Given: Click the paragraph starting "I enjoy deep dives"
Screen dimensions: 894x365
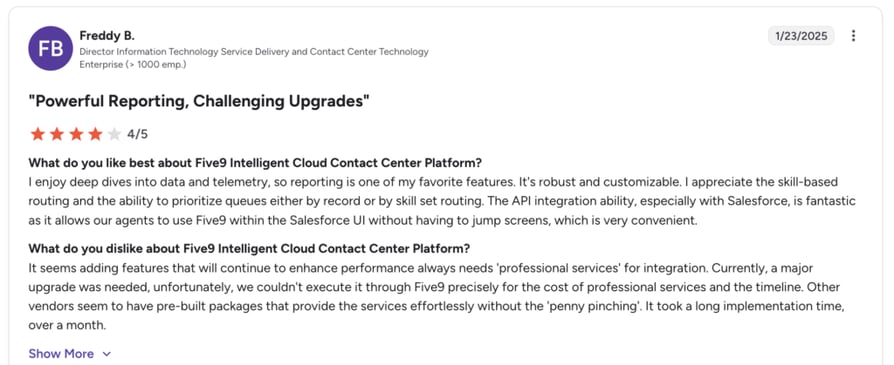Looking at the screenshot, I should (x=442, y=201).
